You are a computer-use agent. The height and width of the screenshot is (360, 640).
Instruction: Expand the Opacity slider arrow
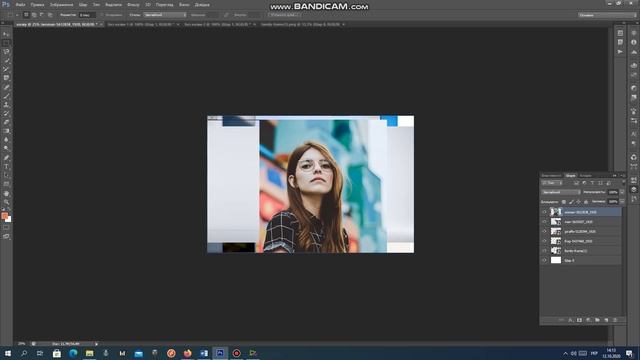[622, 192]
